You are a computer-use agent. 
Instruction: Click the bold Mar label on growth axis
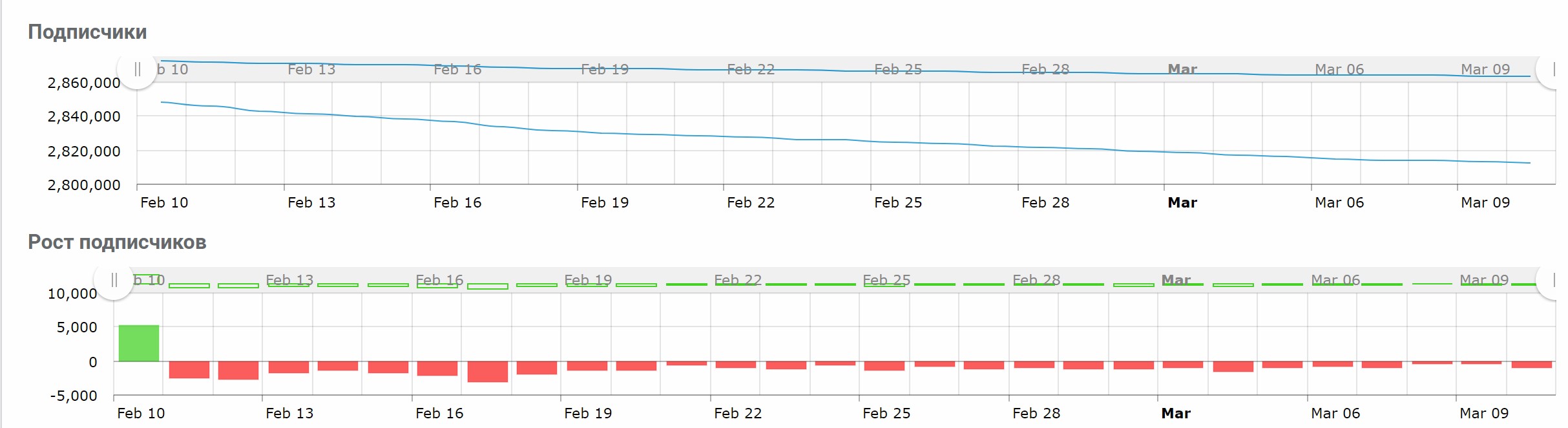[x=1176, y=413]
